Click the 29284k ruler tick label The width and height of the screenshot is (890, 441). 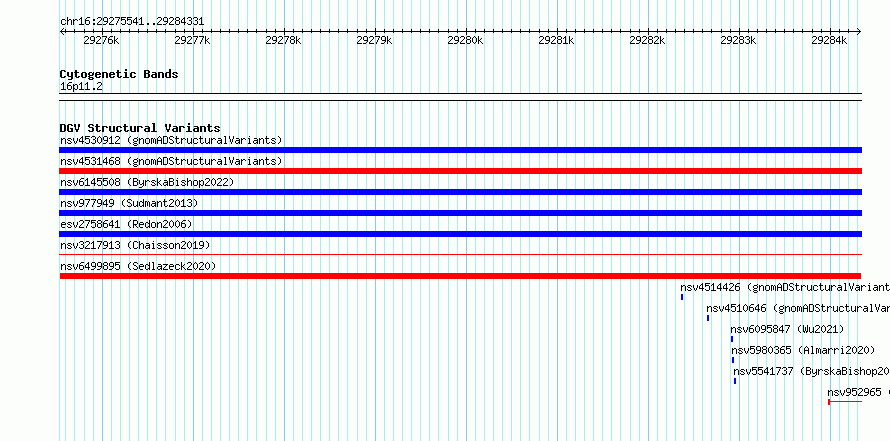pyautogui.click(x=829, y=40)
